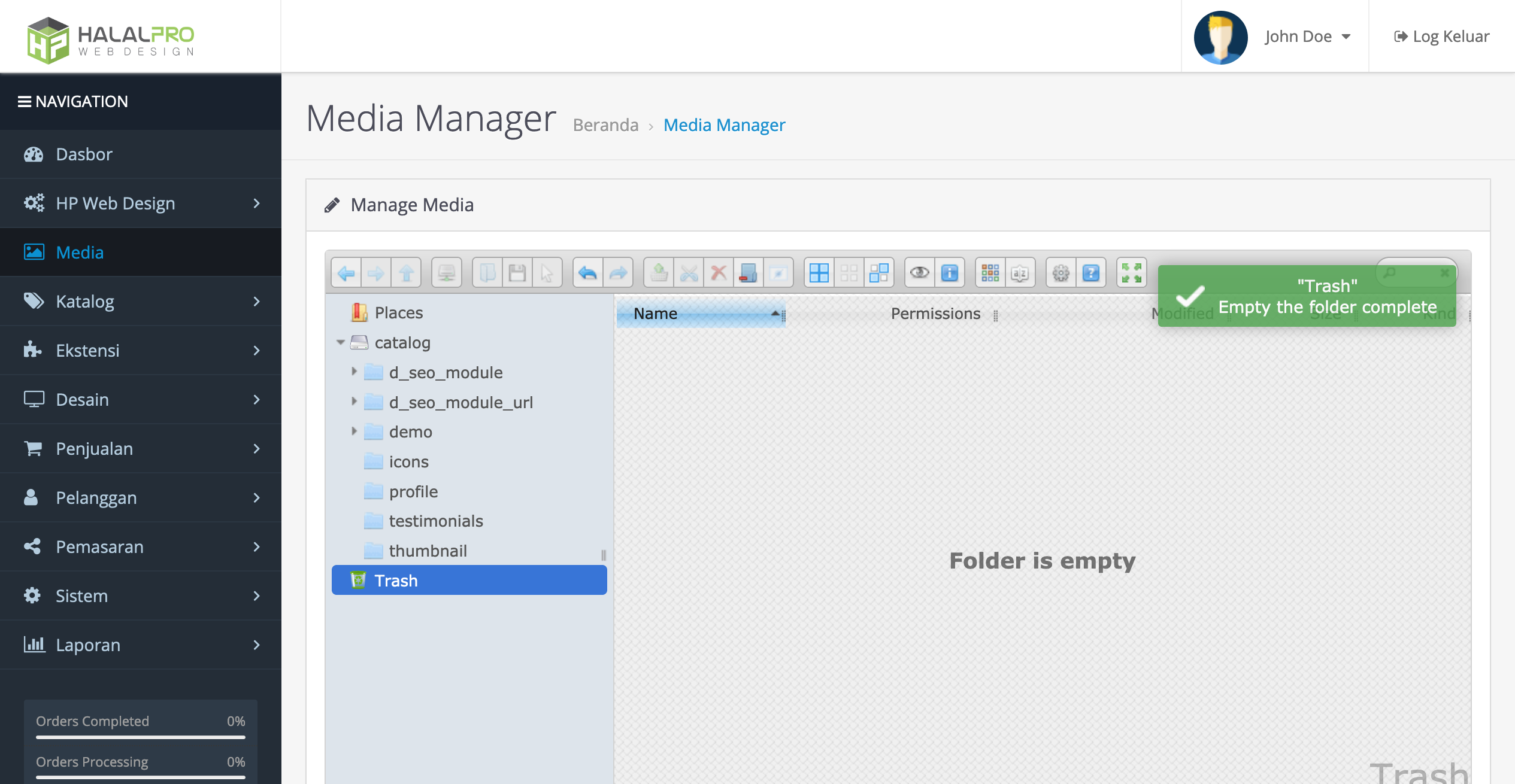Expand the Katalog menu chevron

pyautogui.click(x=257, y=302)
